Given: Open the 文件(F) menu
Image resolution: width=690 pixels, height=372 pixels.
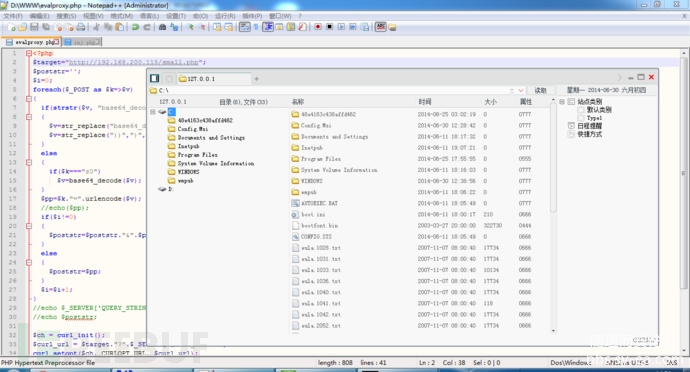Looking at the screenshot, I should point(13,16).
